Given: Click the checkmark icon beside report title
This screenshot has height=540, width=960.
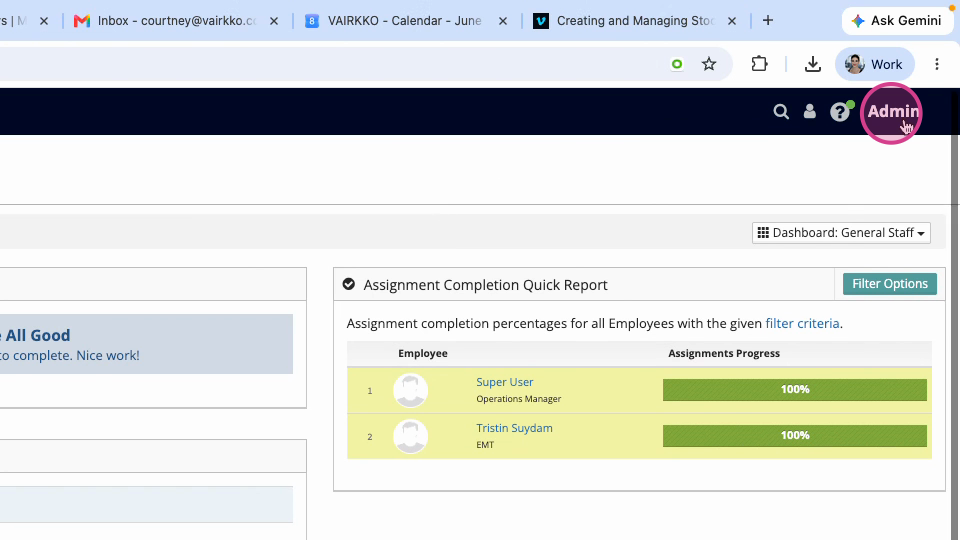Looking at the screenshot, I should (x=348, y=284).
